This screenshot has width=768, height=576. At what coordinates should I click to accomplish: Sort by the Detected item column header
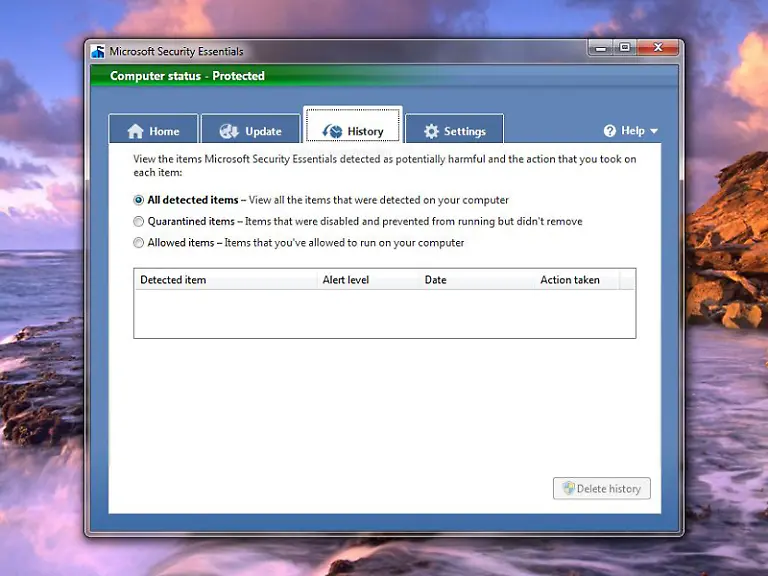[173, 280]
